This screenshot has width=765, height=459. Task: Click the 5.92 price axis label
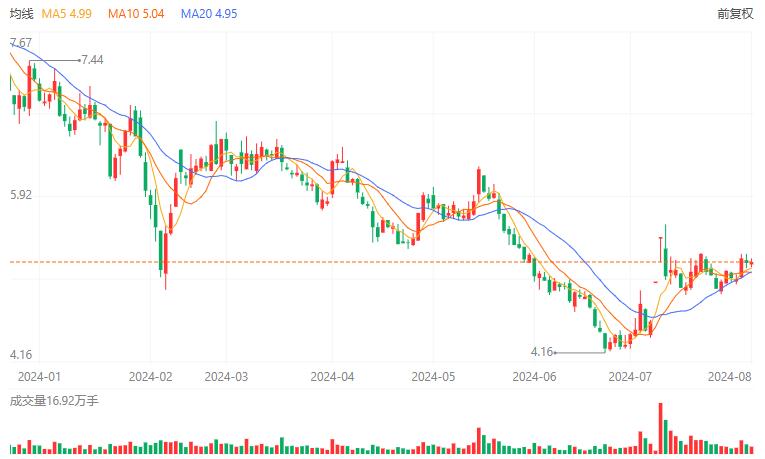coord(20,195)
